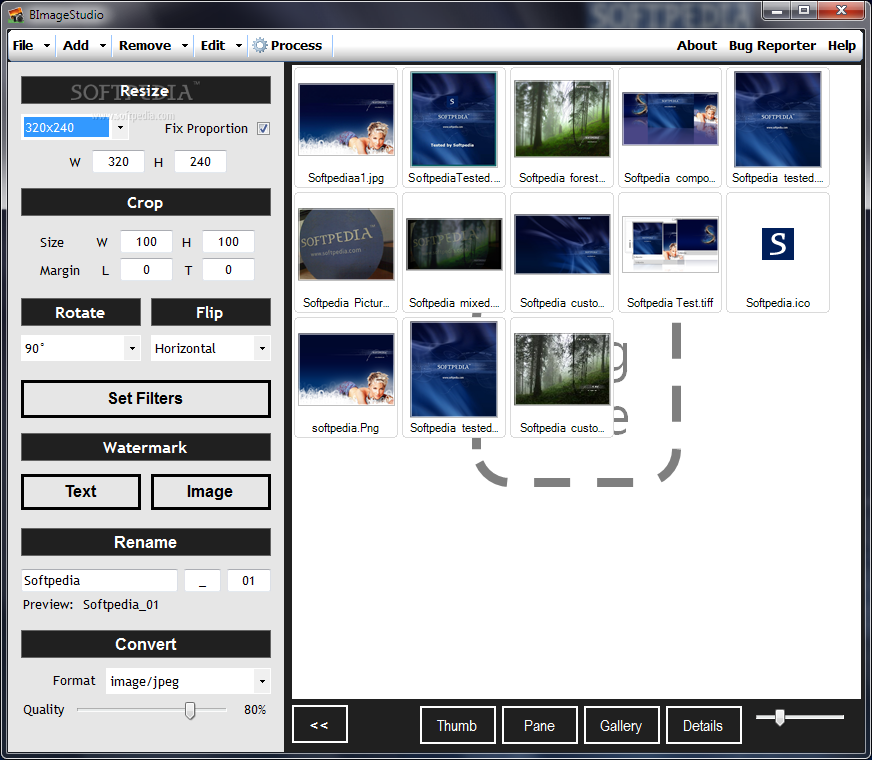Open the 90° rotate angle dropdown
Viewport: 872px width, 760px height.
point(132,349)
